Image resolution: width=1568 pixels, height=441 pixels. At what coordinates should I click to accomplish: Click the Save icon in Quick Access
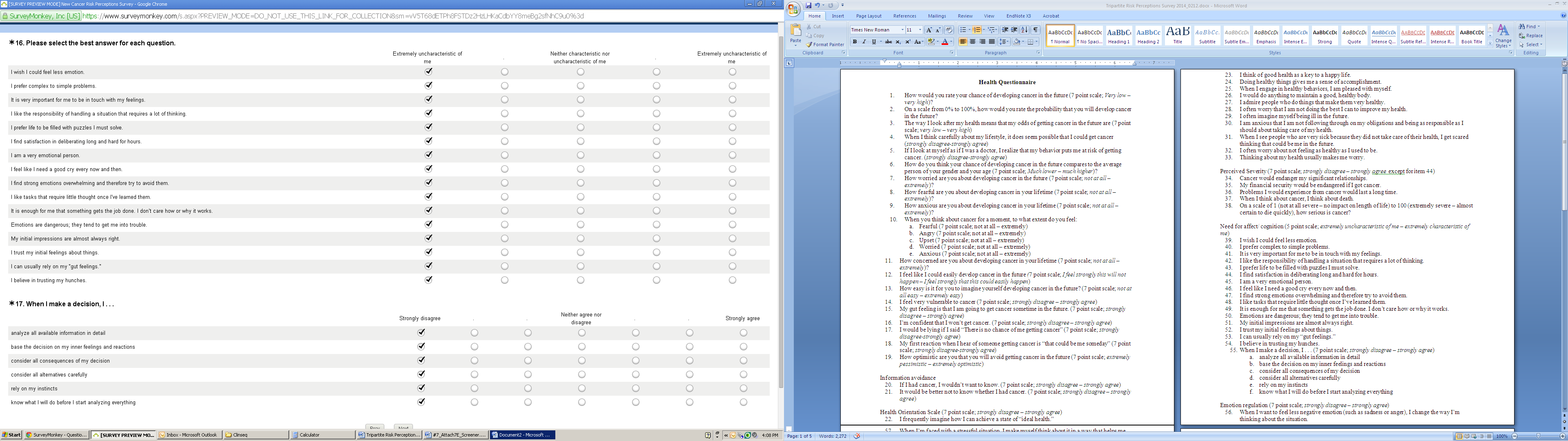coord(809,5)
